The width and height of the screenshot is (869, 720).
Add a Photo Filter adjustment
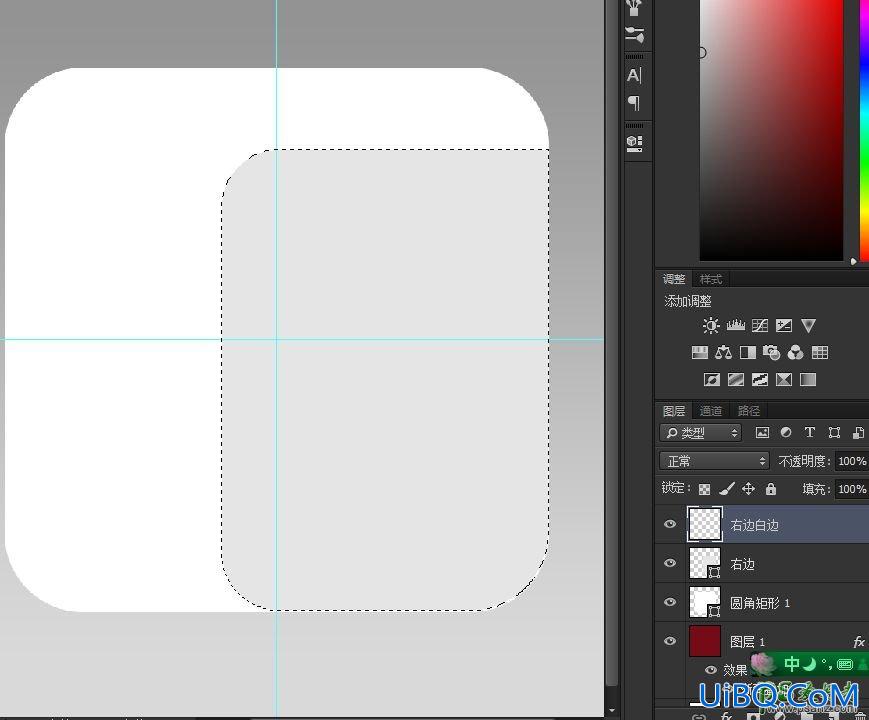point(771,353)
